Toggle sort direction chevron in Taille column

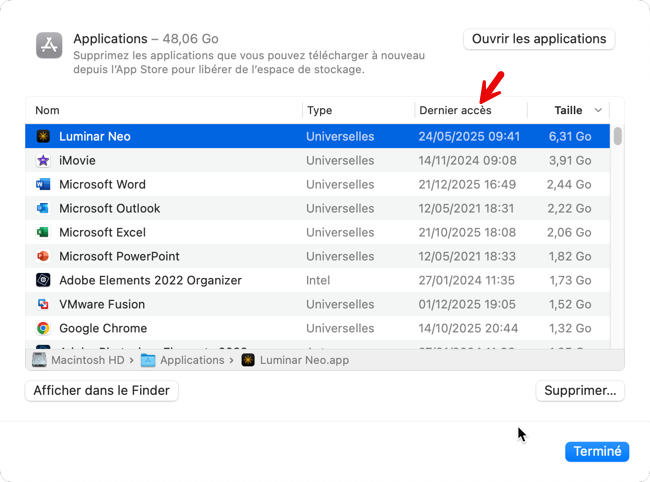point(598,110)
